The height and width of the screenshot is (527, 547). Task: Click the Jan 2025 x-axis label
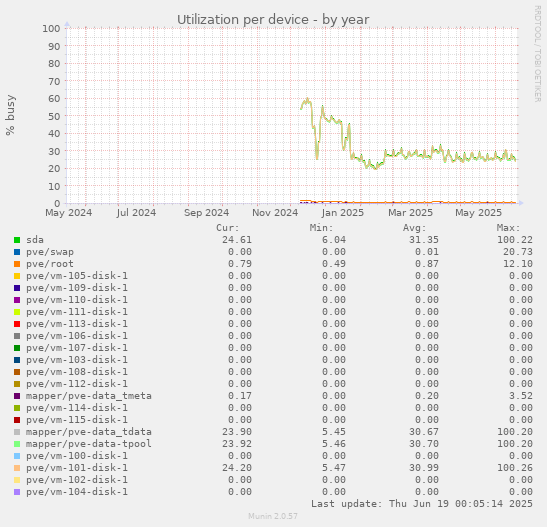coord(343,213)
